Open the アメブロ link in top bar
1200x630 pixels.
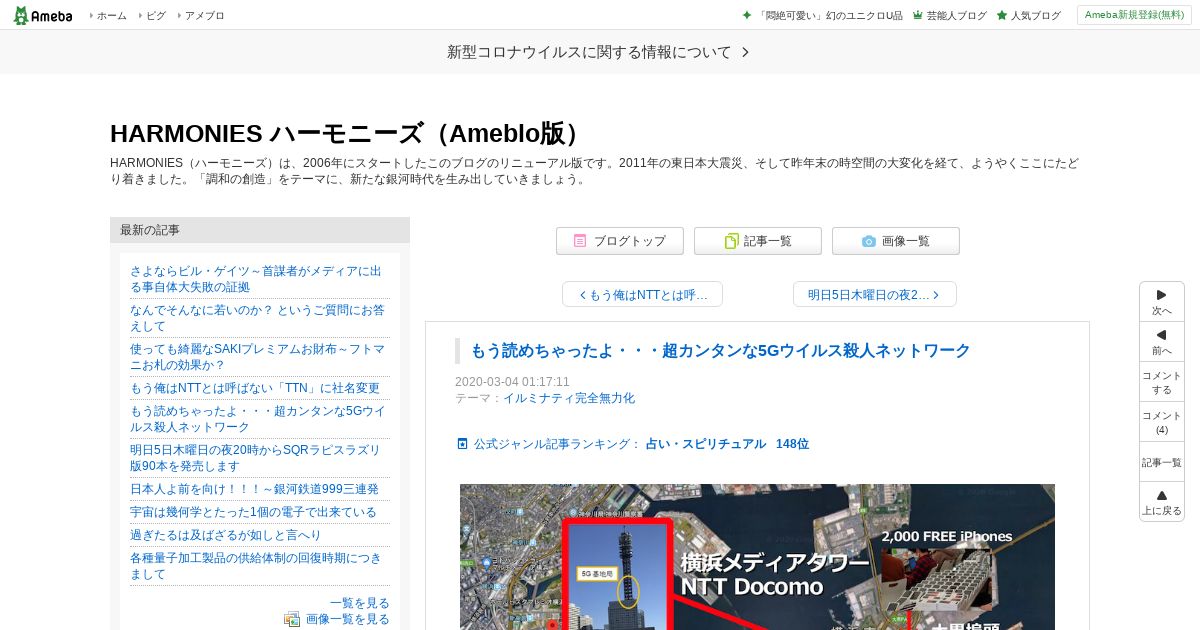tap(204, 16)
